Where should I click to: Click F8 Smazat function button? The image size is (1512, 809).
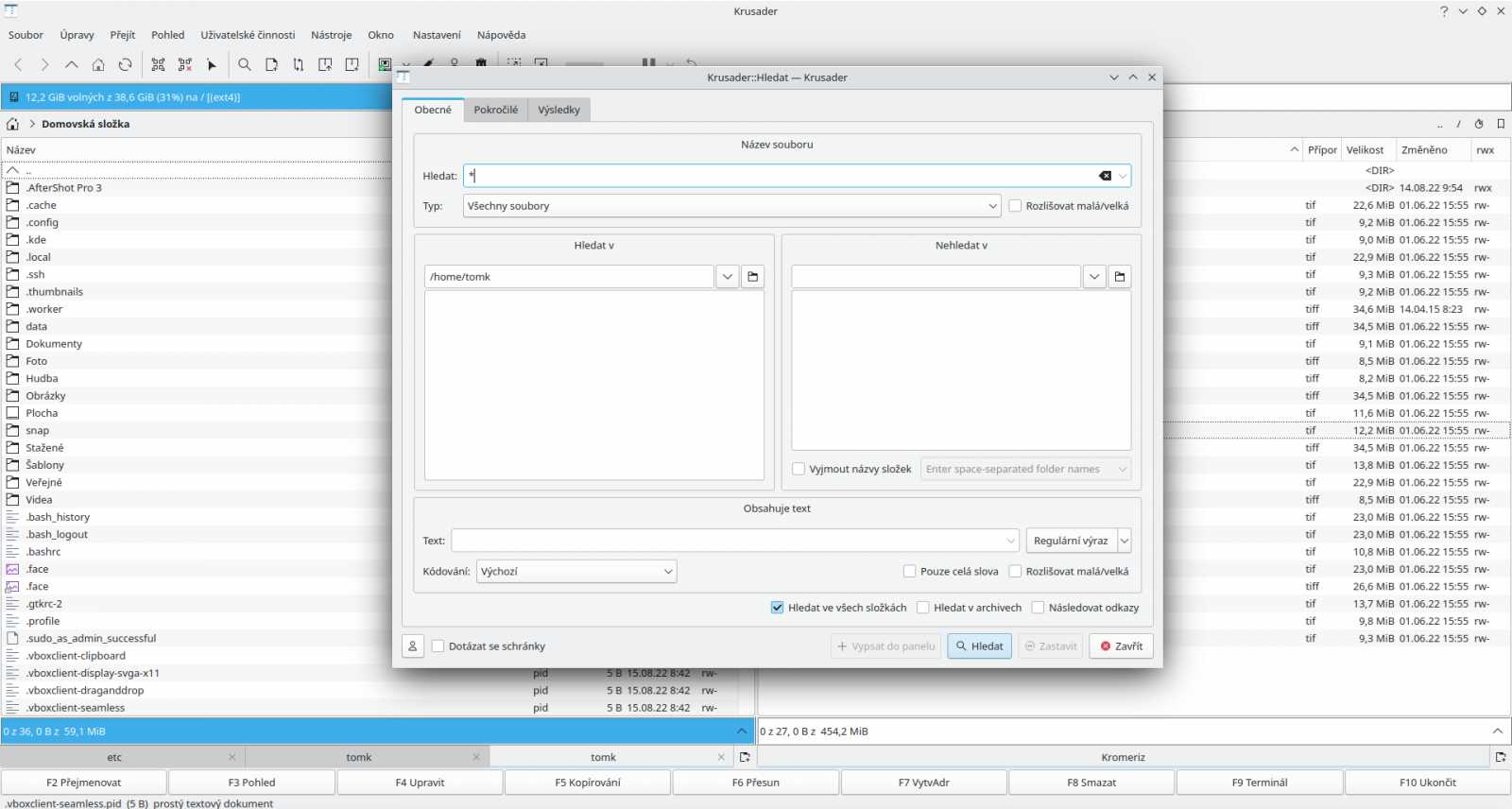(1091, 783)
